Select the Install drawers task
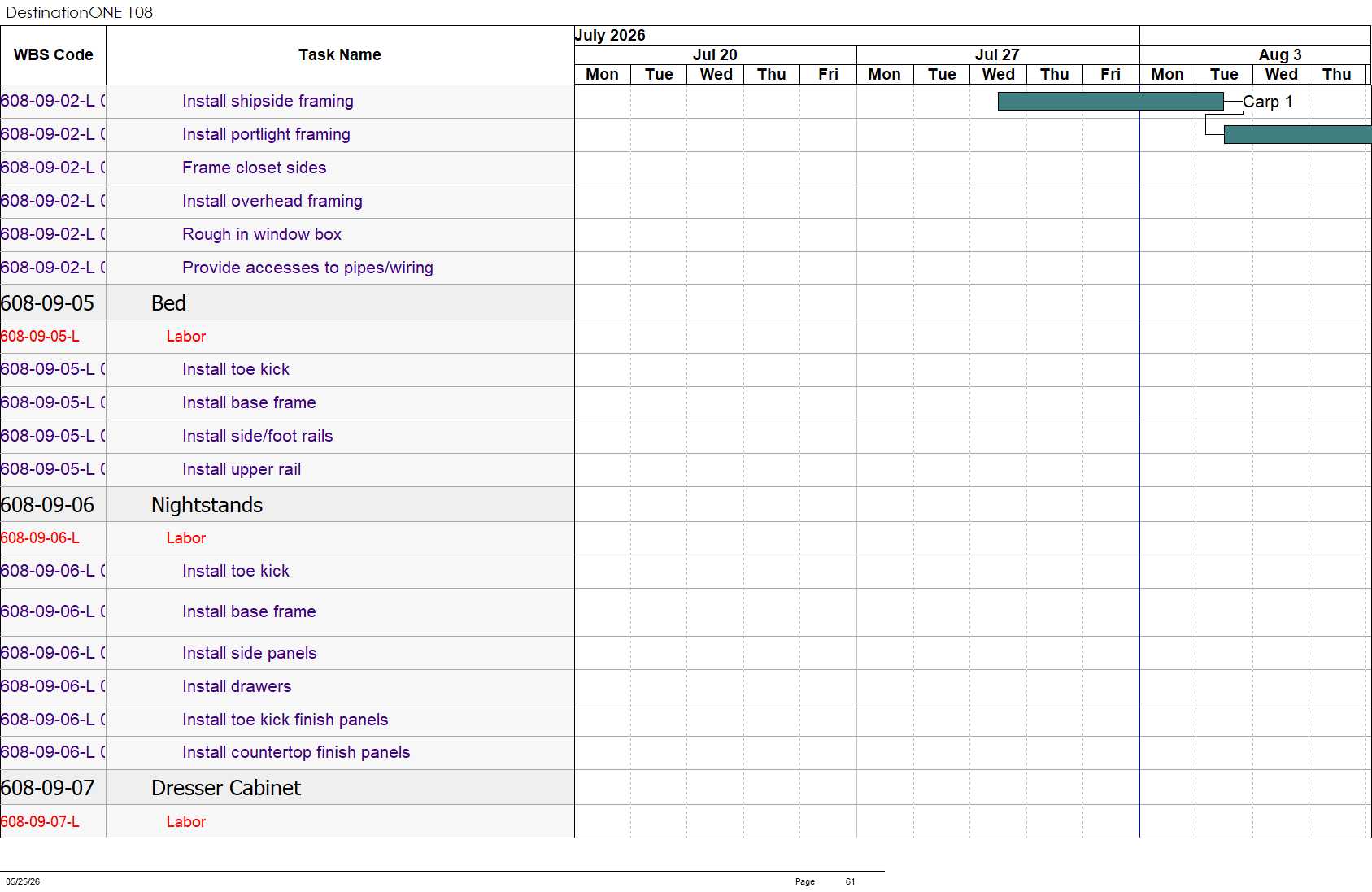Image resolution: width=1372 pixels, height=892 pixels. pos(237,687)
